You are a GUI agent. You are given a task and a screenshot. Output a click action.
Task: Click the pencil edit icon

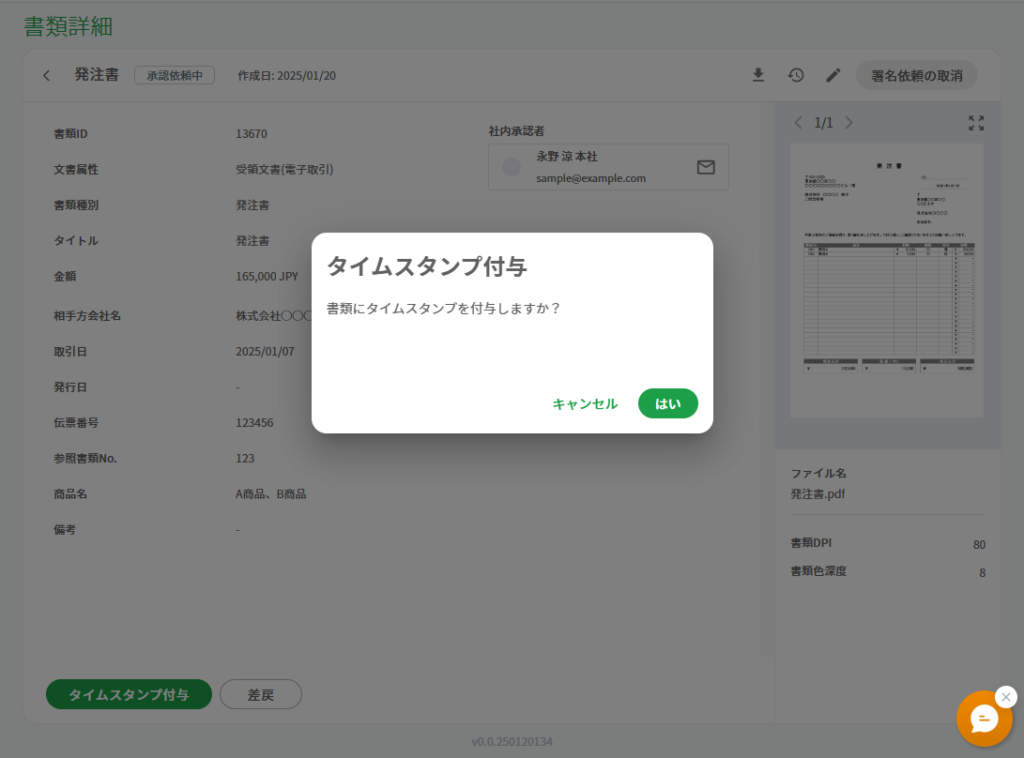click(x=833, y=75)
